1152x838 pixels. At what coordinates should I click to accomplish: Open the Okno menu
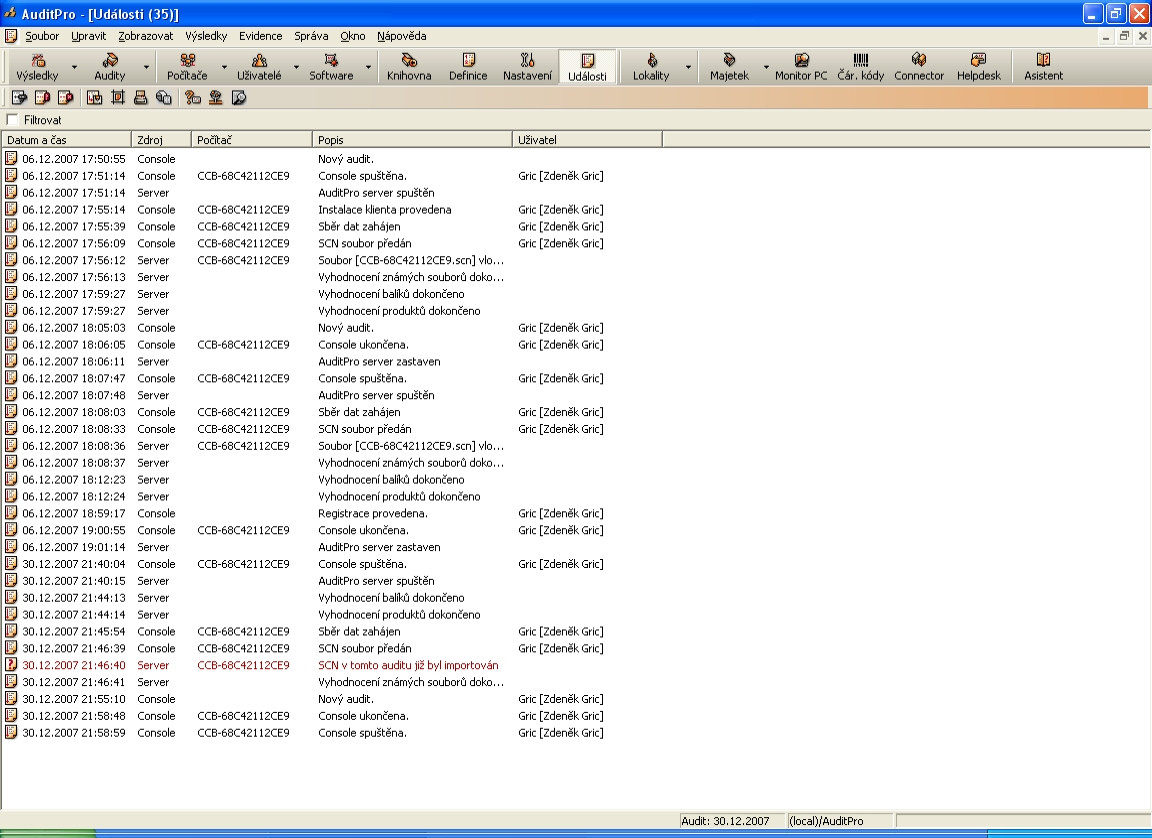tap(353, 36)
